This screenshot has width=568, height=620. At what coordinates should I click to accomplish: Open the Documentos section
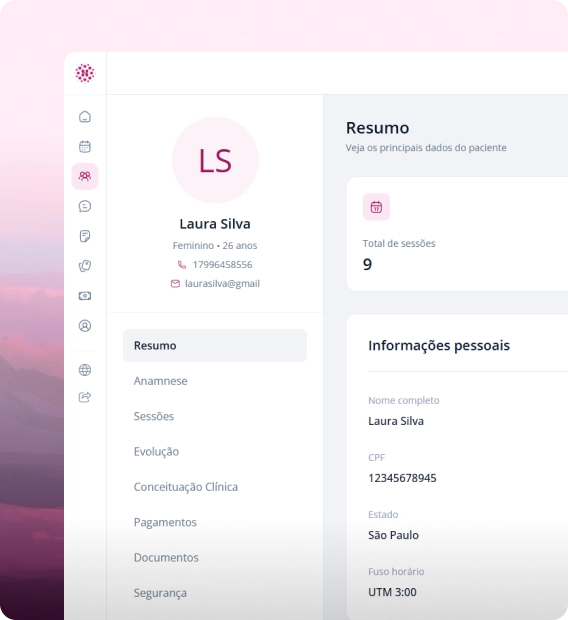166,558
